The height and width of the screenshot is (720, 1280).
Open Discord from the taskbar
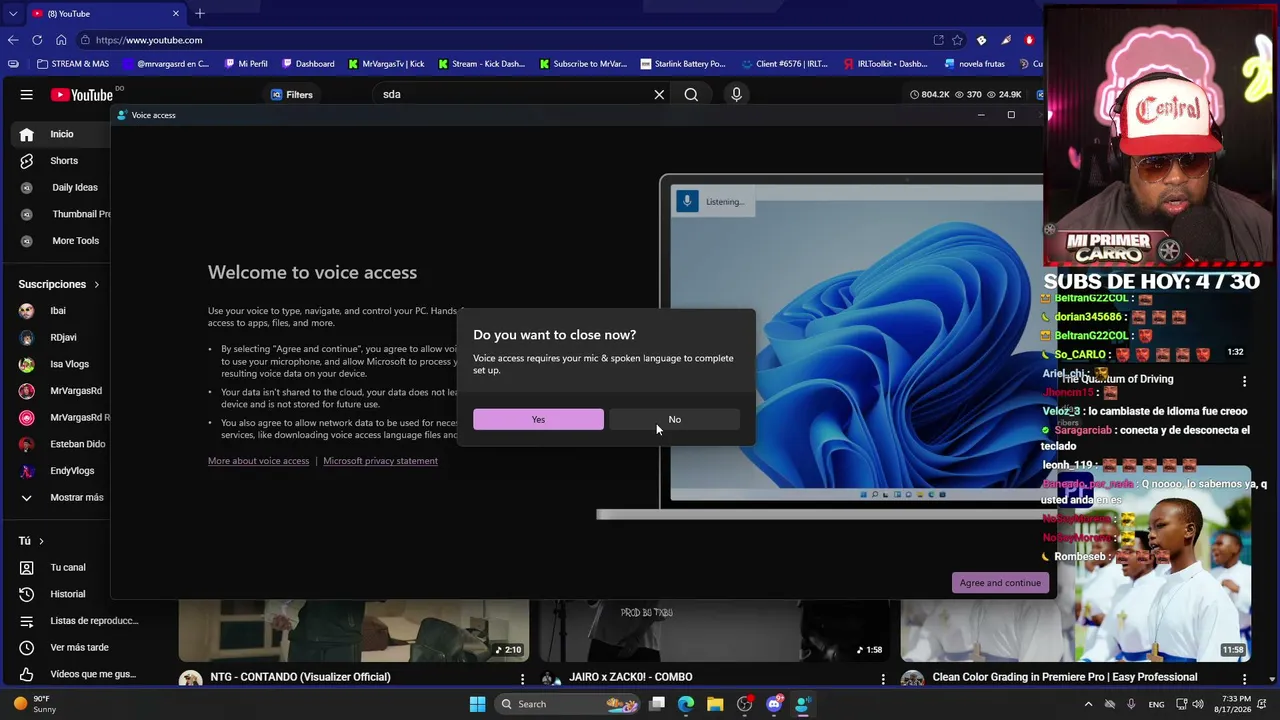pyautogui.click(x=774, y=704)
